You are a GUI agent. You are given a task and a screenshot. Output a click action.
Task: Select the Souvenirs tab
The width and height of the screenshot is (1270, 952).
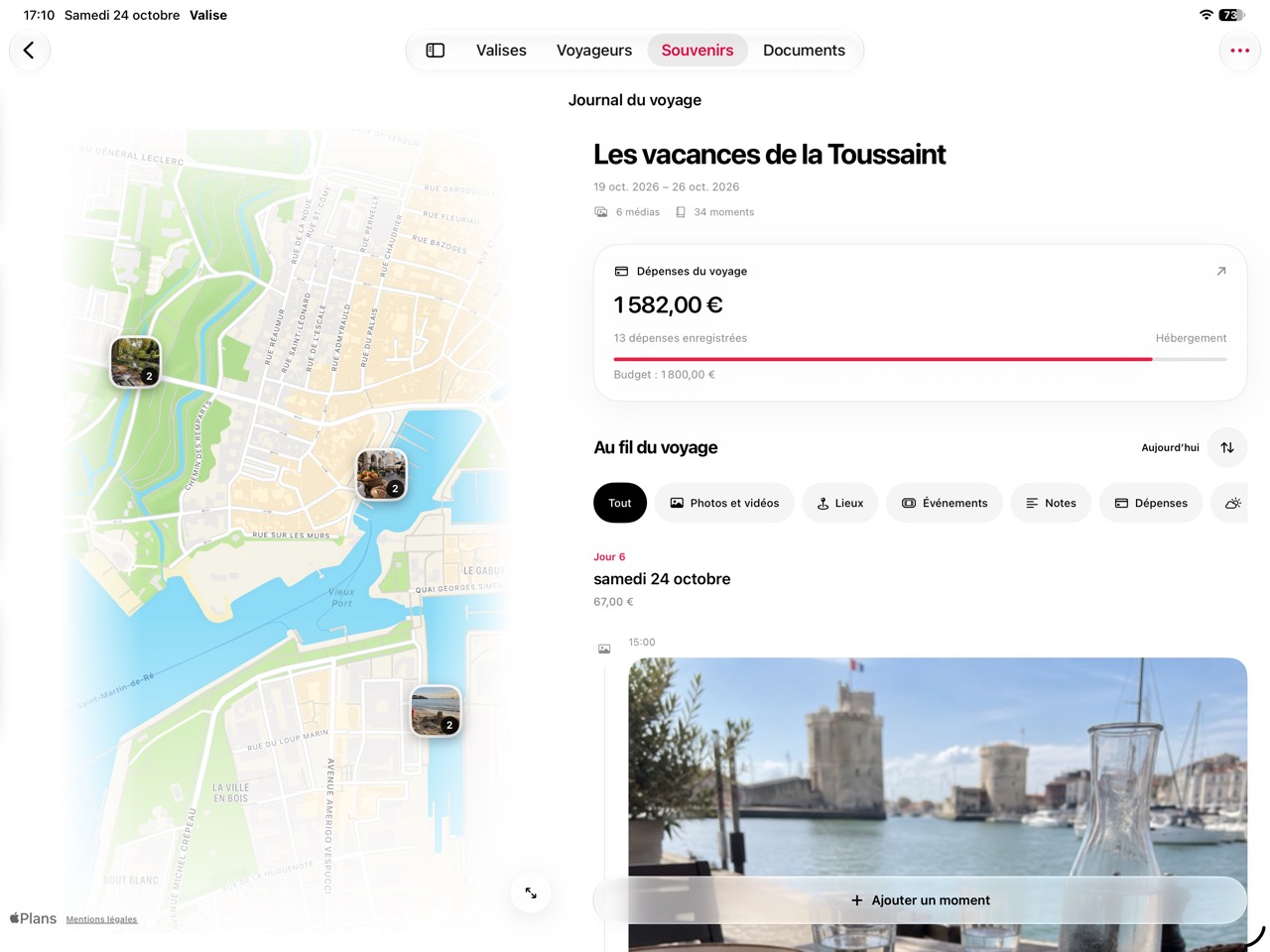(x=698, y=51)
